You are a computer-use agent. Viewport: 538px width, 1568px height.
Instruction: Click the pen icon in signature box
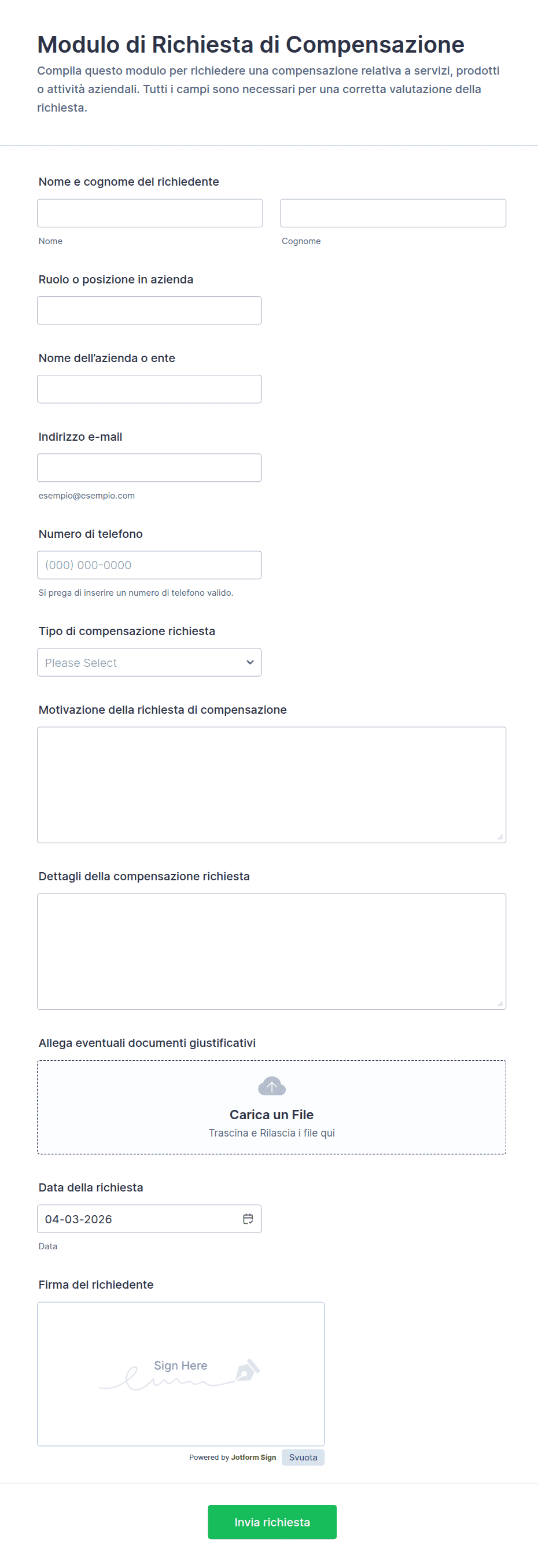pyautogui.click(x=247, y=1370)
